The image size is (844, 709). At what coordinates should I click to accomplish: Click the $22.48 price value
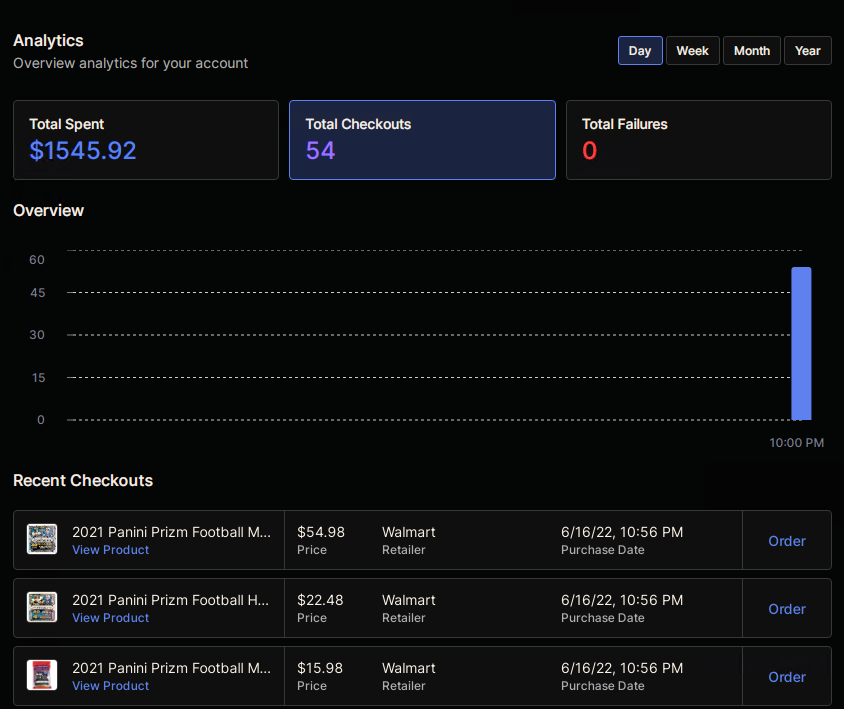tap(320, 600)
